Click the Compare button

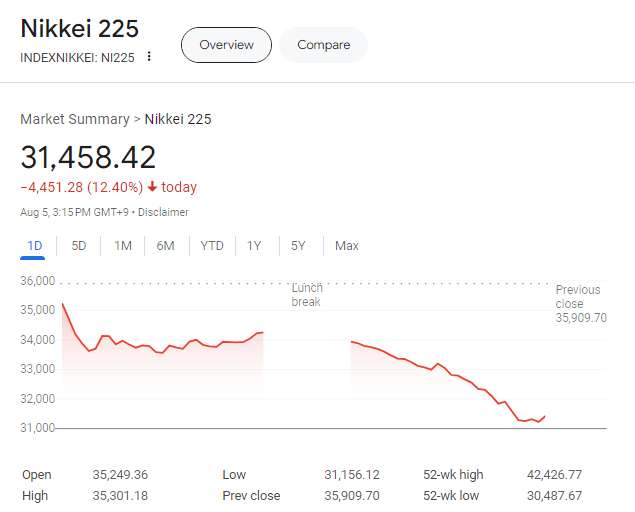323,45
